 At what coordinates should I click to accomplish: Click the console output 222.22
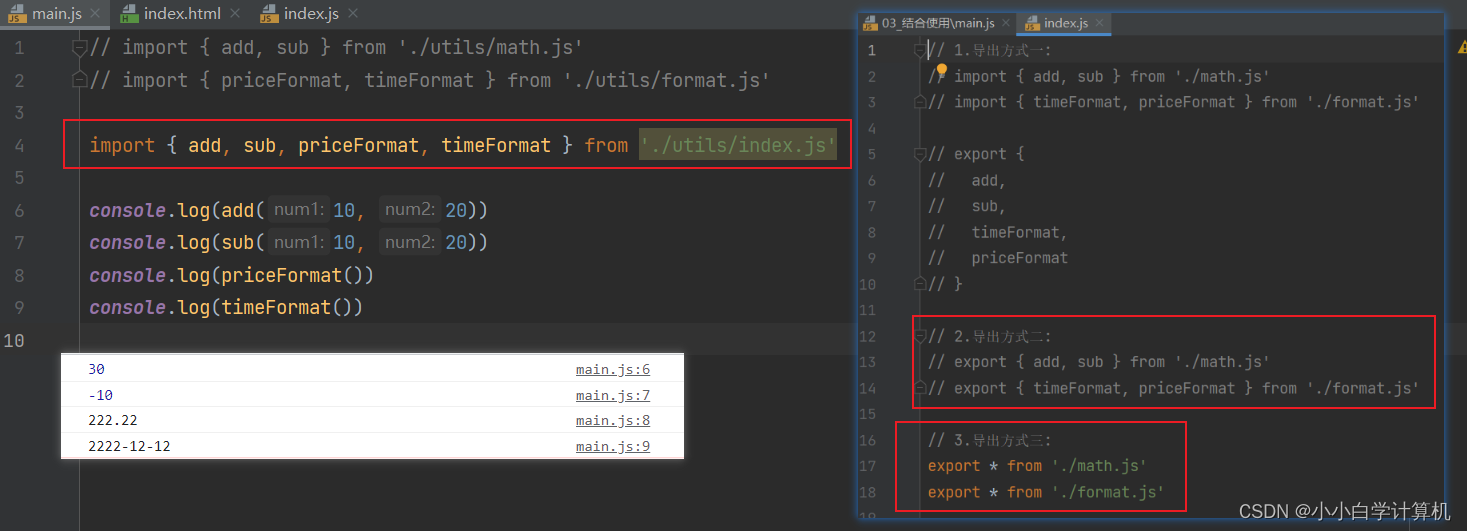[113, 420]
